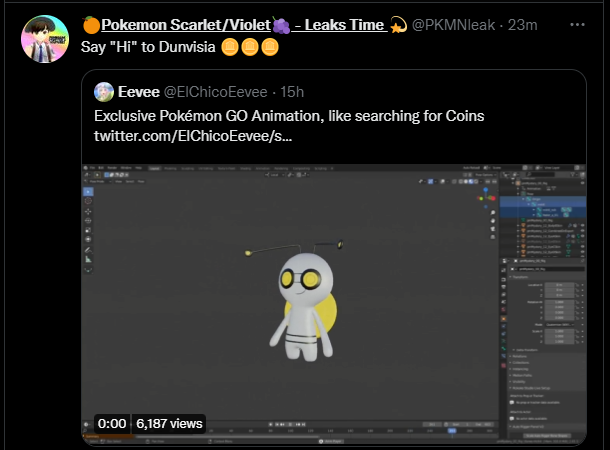Image resolution: width=610 pixels, height=450 pixels.
Task: Expand the Motion Paths panel
Action: point(521,375)
